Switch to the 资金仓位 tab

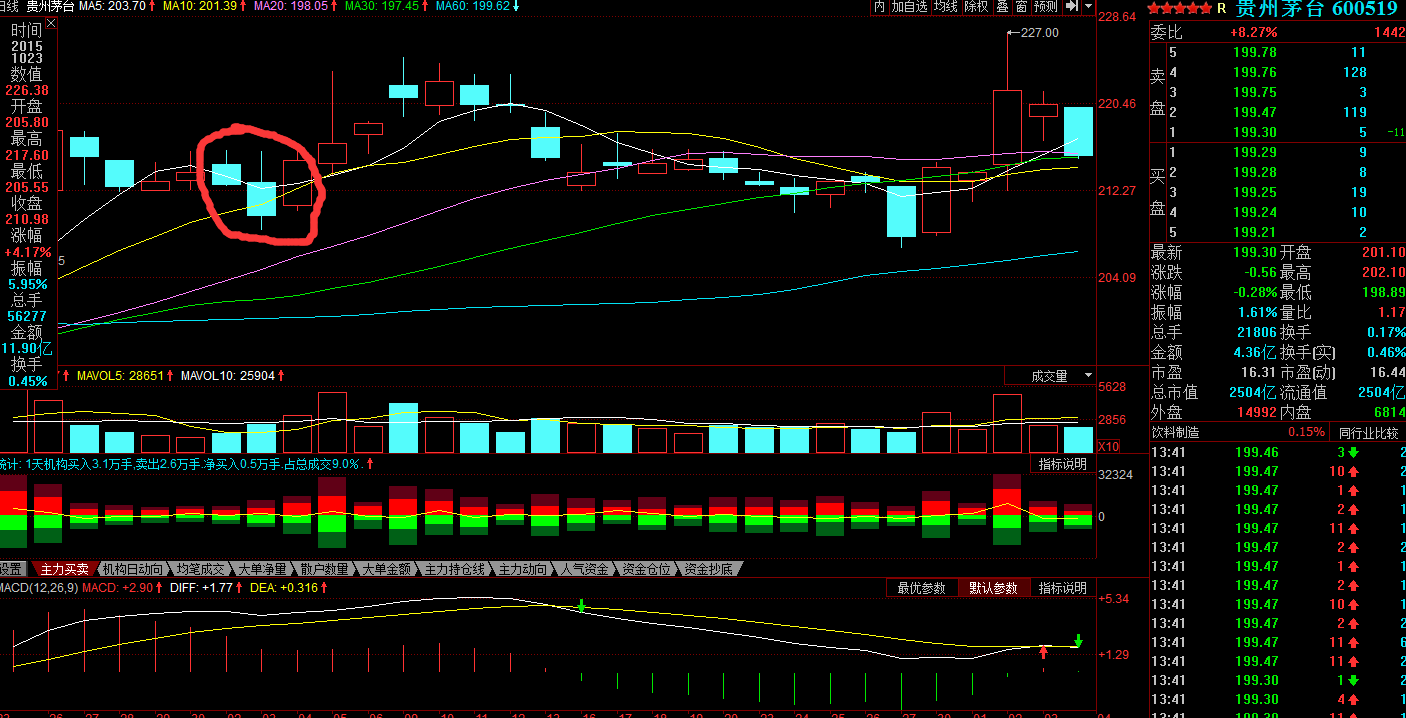646,569
